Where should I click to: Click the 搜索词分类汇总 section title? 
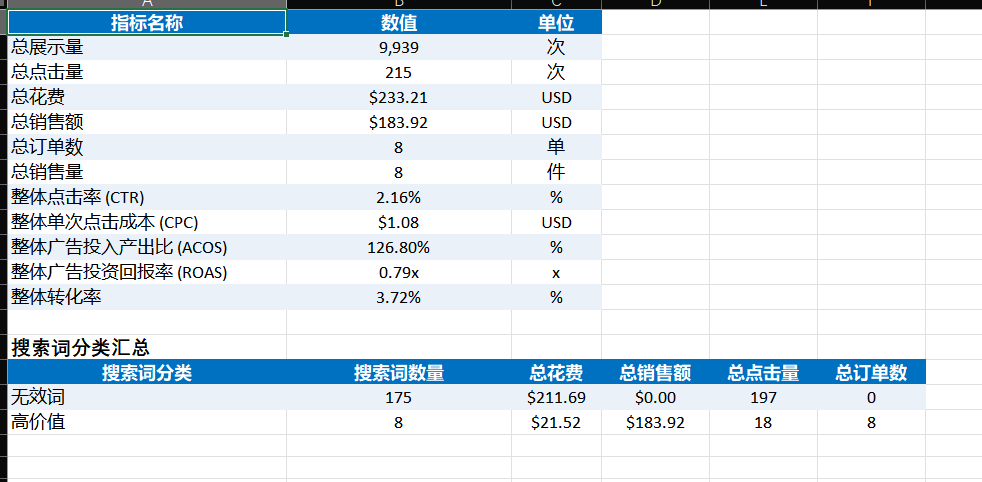click(80, 347)
